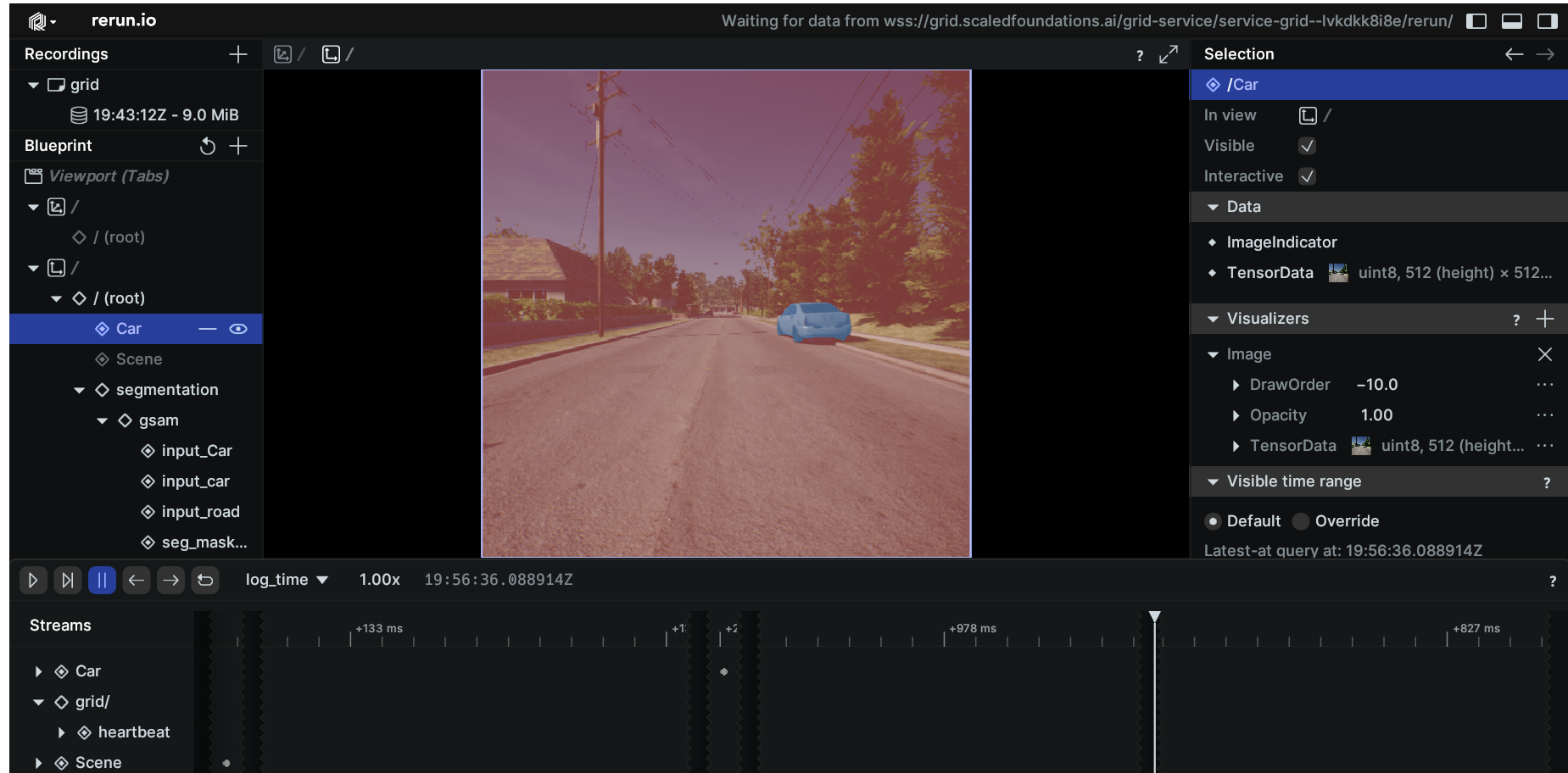Screen dimensions: 1568x773
Task: Select Viewport (Tabs) container
Action: point(109,176)
